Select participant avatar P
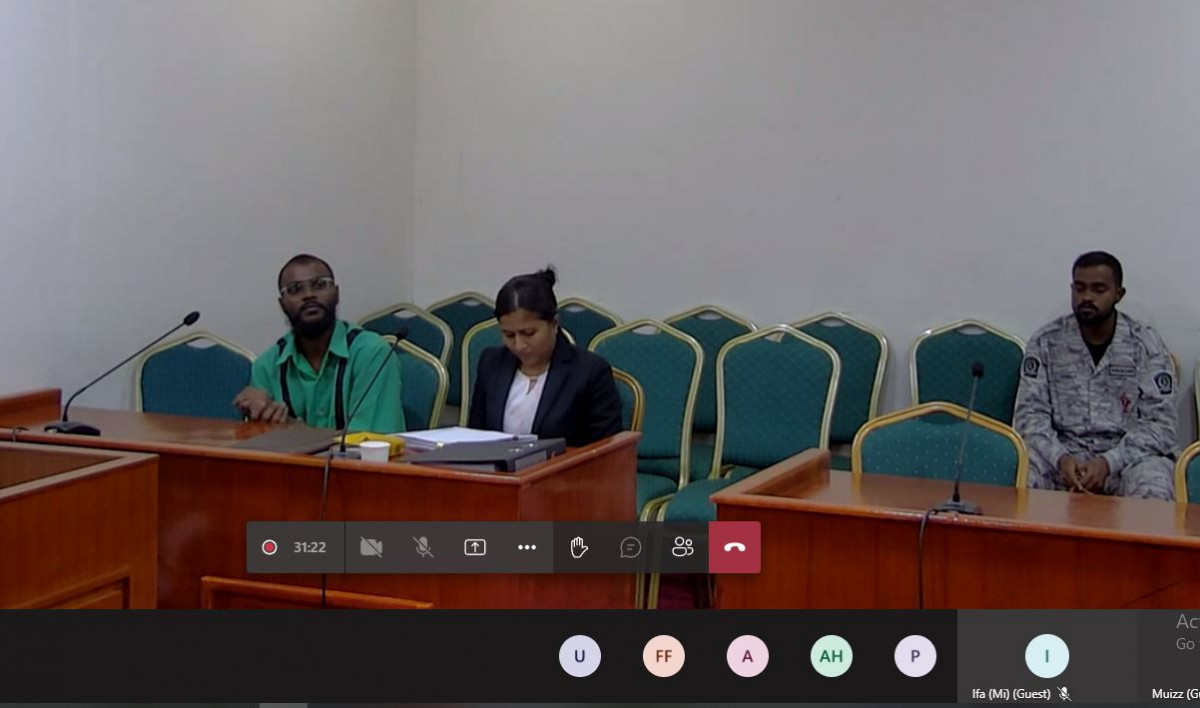This screenshot has width=1200, height=708. pos(915,656)
